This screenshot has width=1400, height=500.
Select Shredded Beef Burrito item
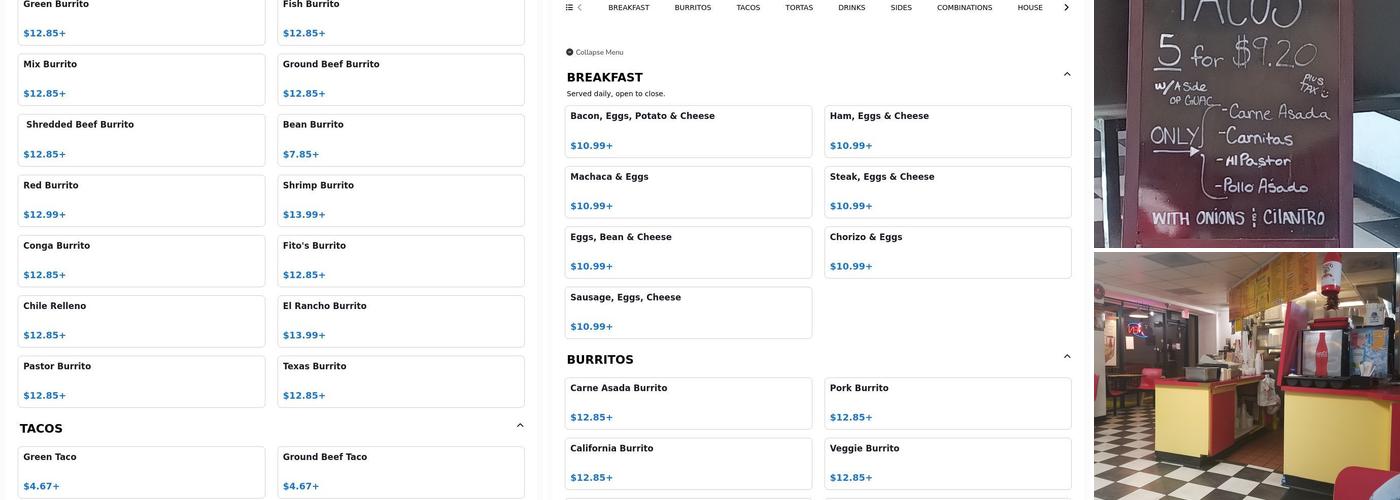coord(141,140)
